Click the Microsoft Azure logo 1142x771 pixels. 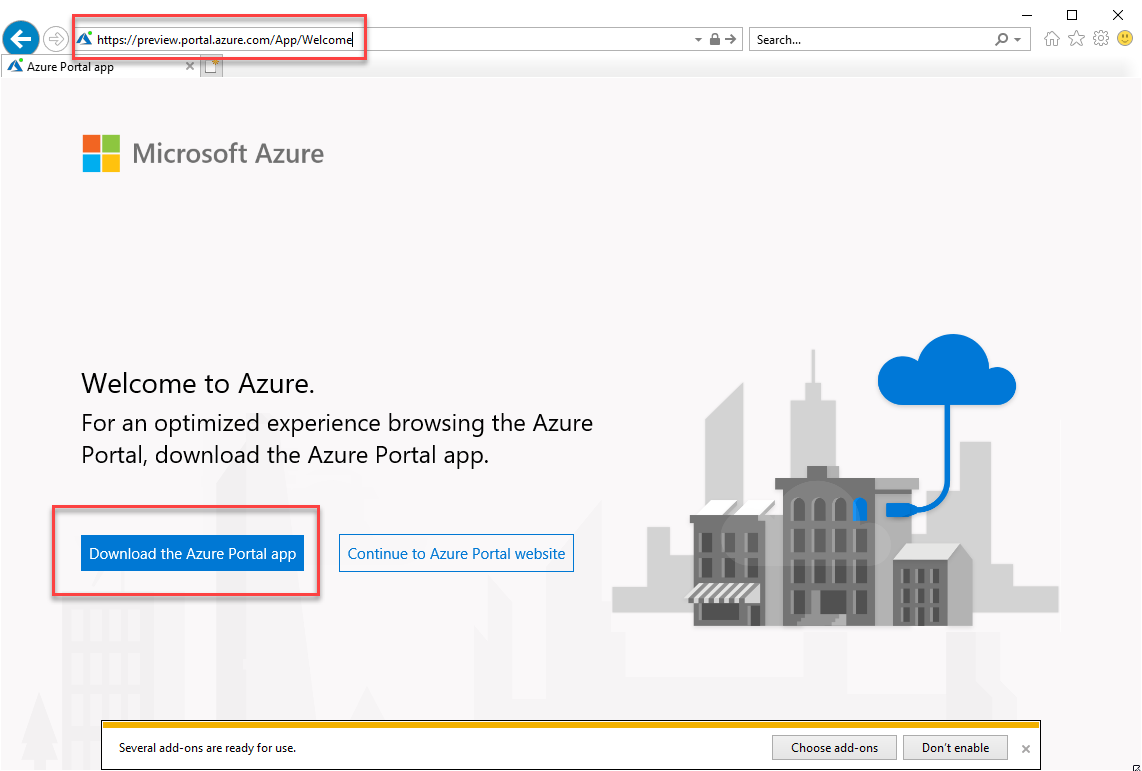[203, 154]
